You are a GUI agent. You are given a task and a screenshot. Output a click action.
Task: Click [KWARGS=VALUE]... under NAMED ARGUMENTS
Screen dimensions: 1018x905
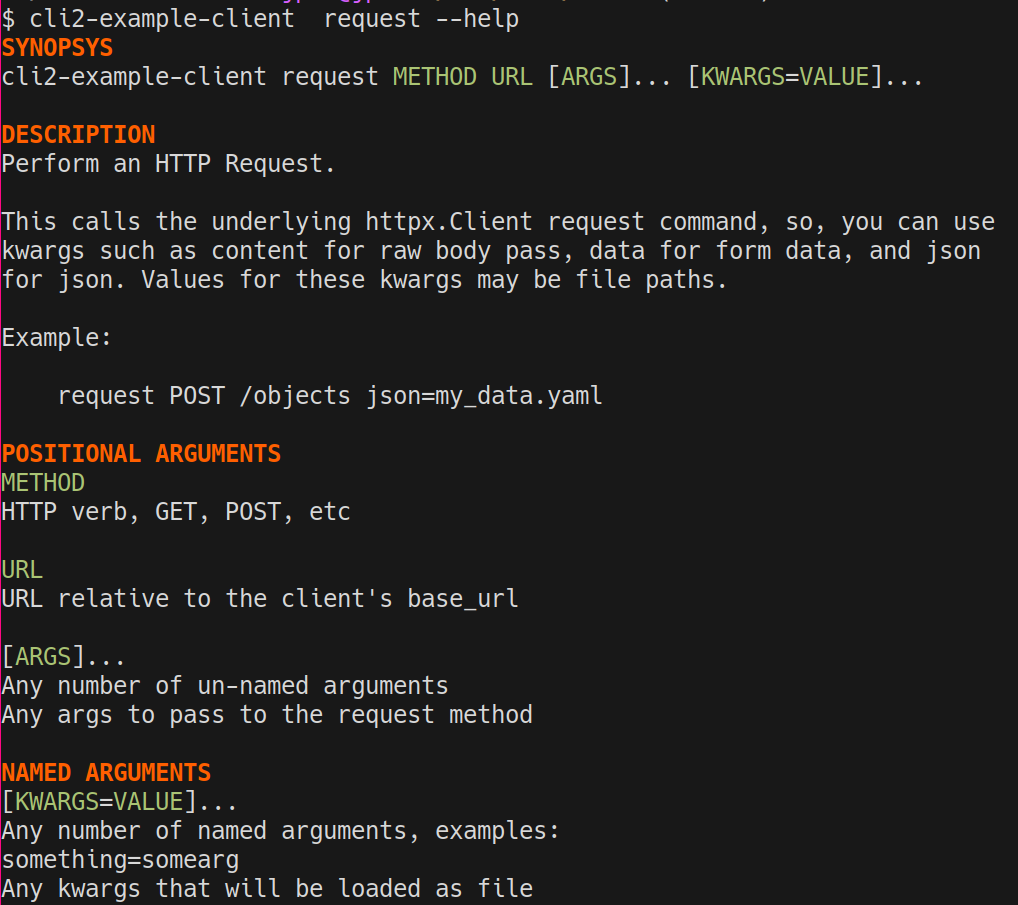click(x=119, y=802)
